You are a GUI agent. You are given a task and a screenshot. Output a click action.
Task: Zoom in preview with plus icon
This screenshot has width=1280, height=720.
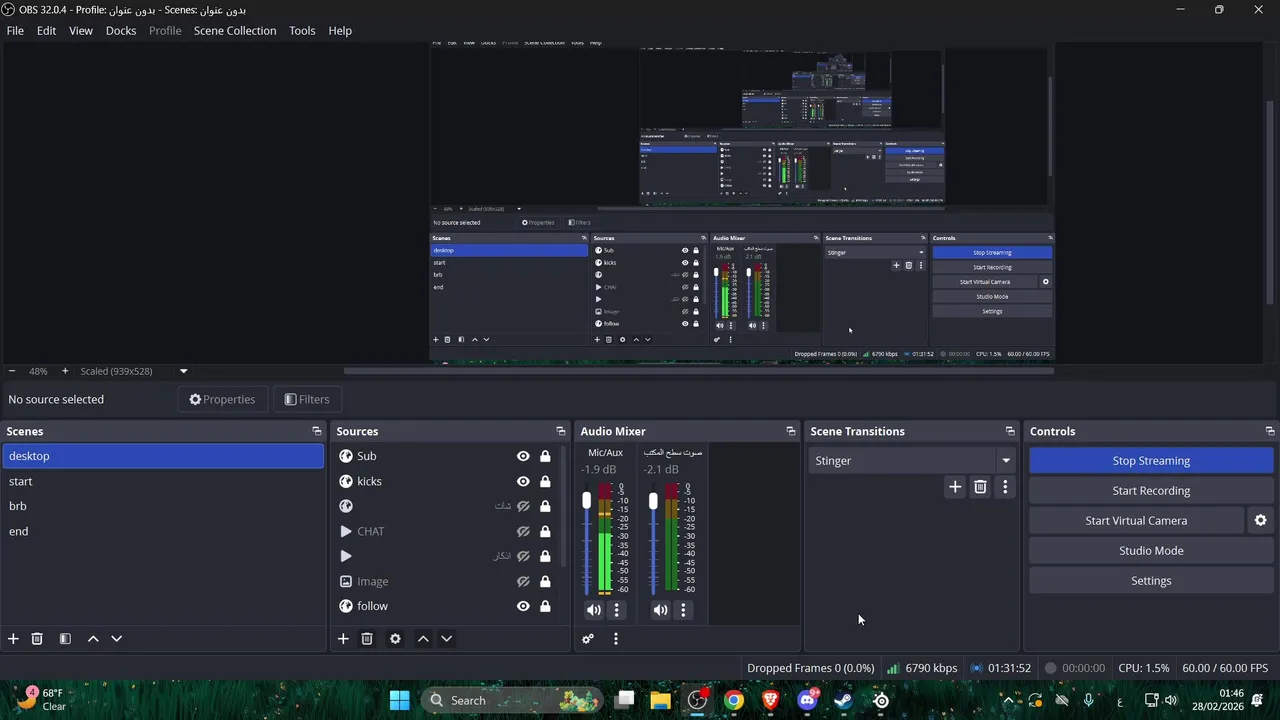(65, 371)
